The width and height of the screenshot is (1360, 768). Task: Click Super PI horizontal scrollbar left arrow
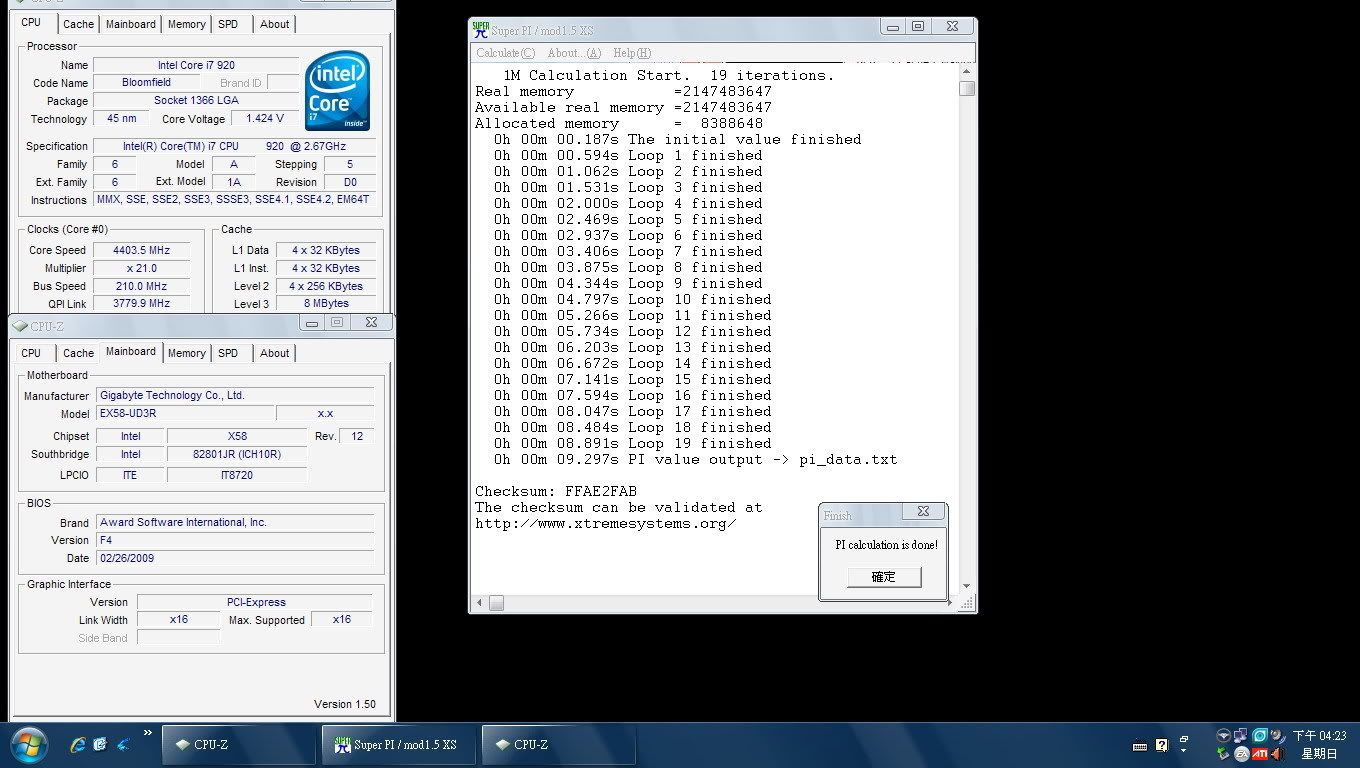pyautogui.click(x=480, y=603)
